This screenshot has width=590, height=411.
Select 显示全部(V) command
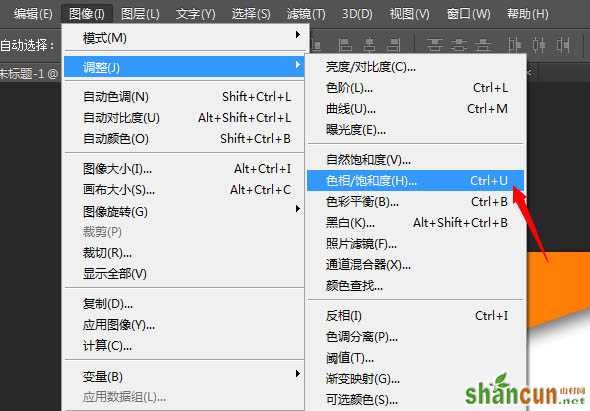click(184, 274)
